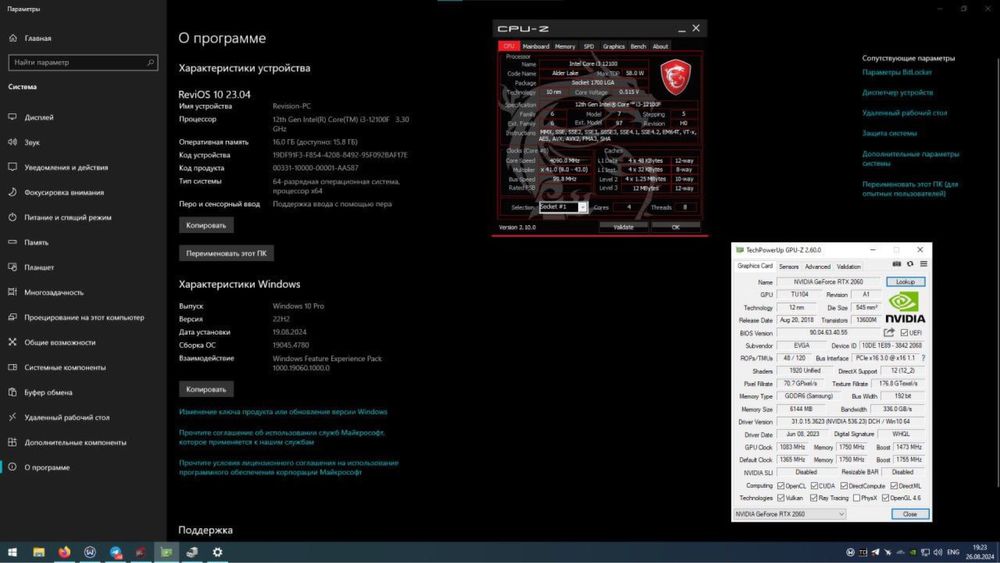1000x563 pixels.
Task: Launch Firefox from the taskbar
Action: click(64, 552)
